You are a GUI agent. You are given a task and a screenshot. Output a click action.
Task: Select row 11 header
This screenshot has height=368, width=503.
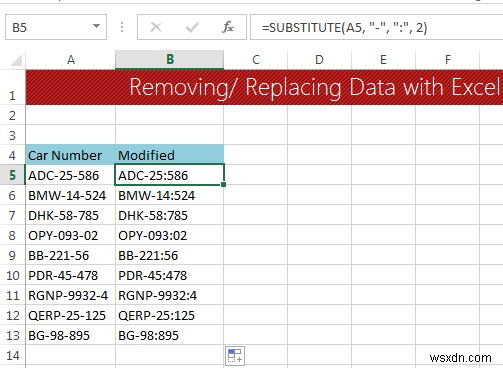click(13, 295)
